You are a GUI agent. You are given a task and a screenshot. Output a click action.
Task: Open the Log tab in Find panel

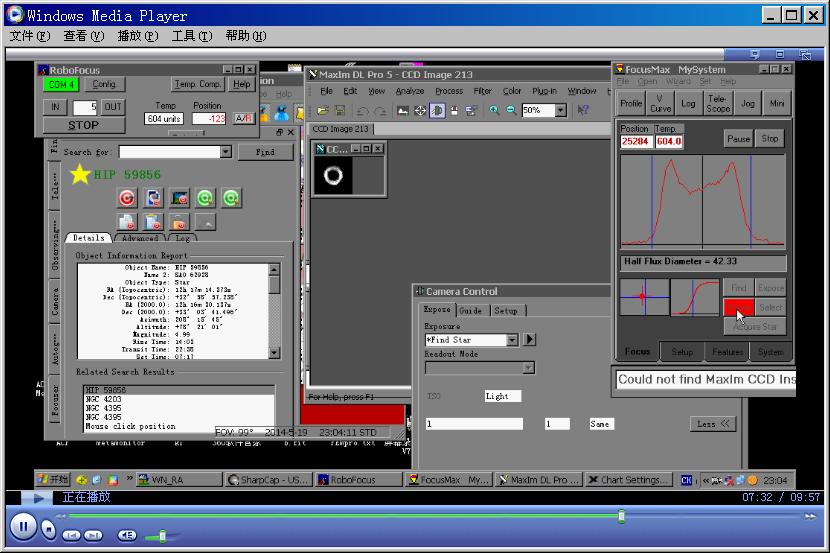(183, 238)
